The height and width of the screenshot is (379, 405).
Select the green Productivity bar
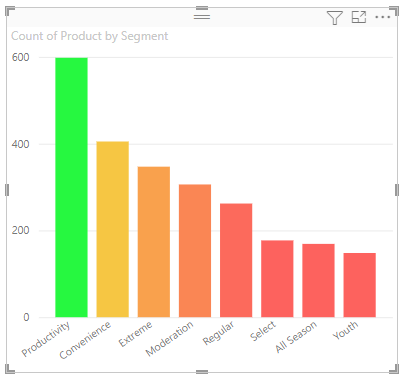tap(71, 187)
